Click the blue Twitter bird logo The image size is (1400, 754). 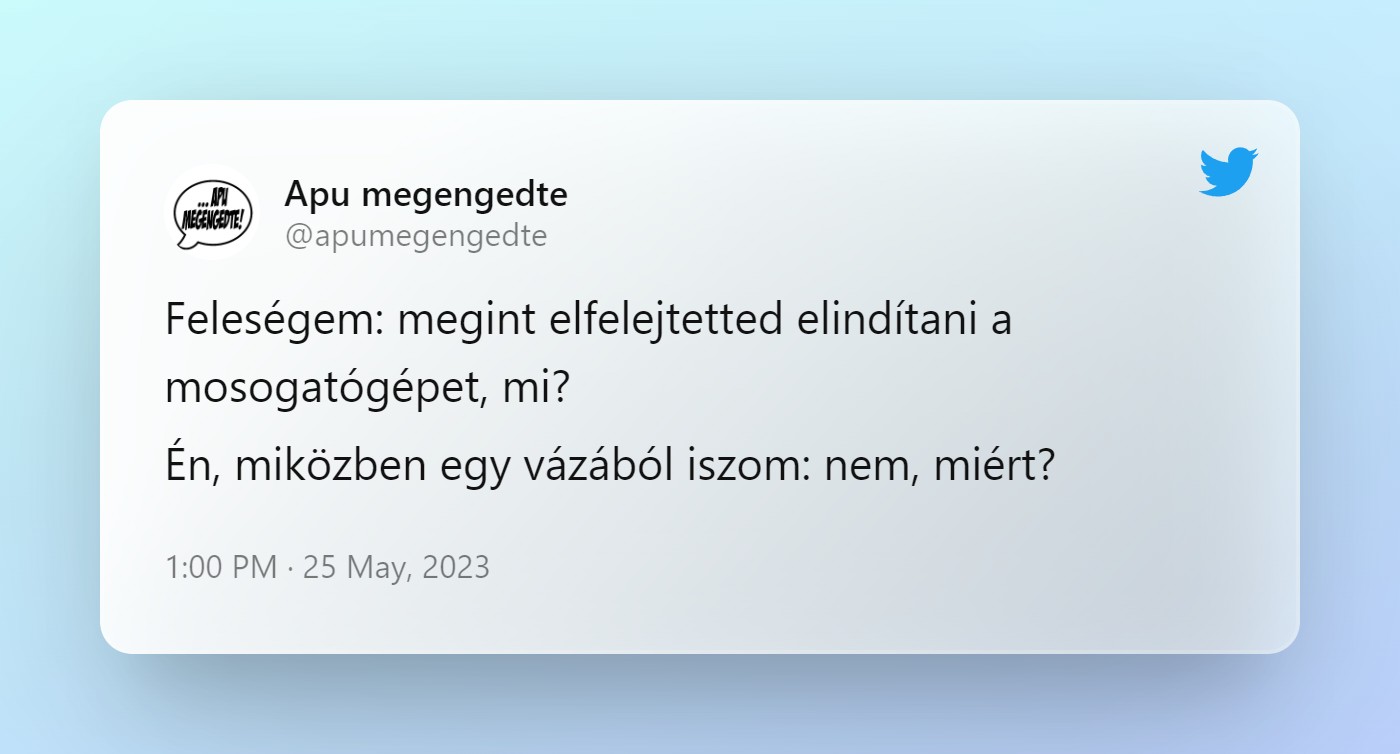click(x=1228, y=172)
